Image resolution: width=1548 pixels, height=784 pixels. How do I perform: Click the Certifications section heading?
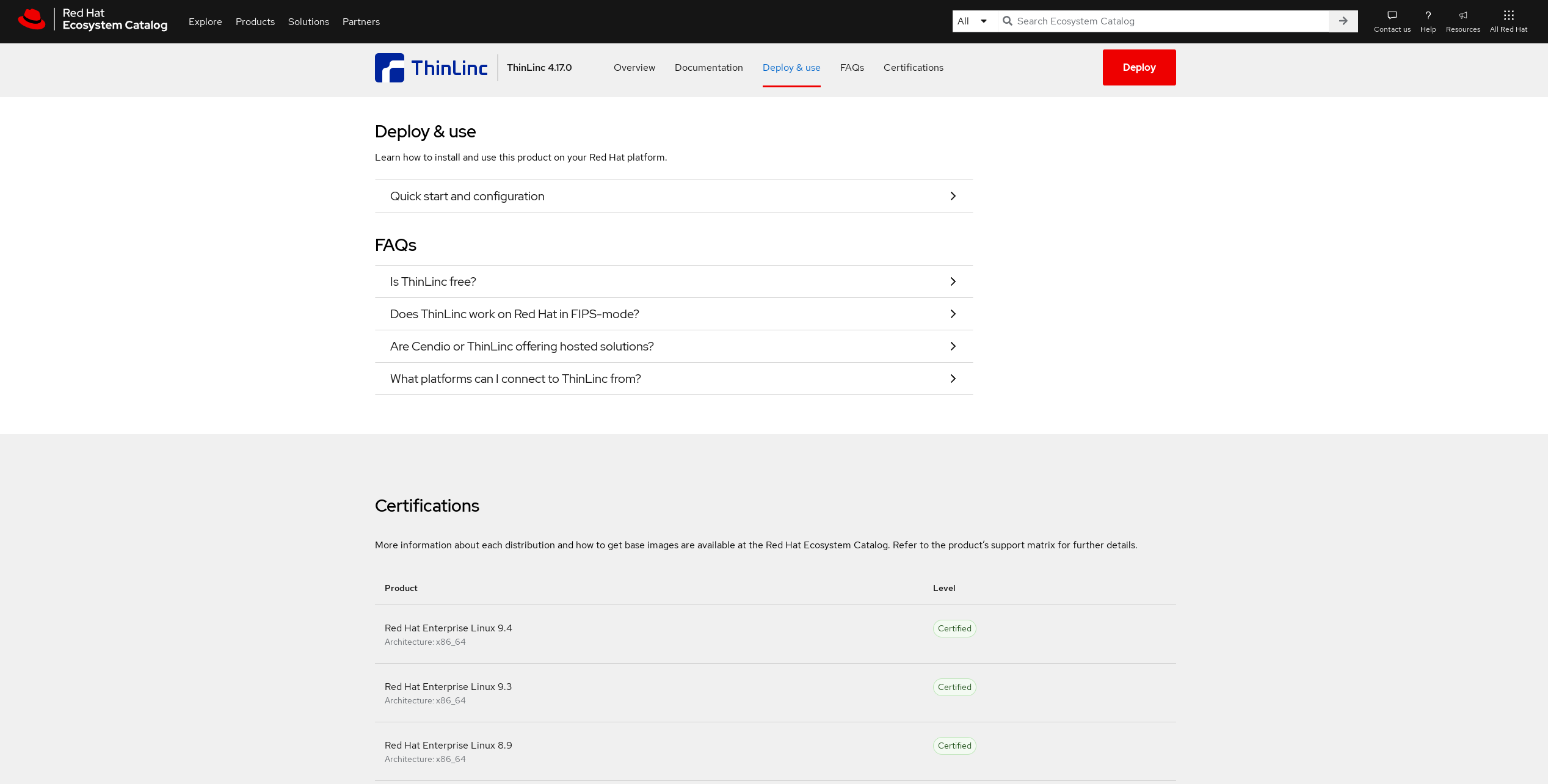[x=427, y=506]
